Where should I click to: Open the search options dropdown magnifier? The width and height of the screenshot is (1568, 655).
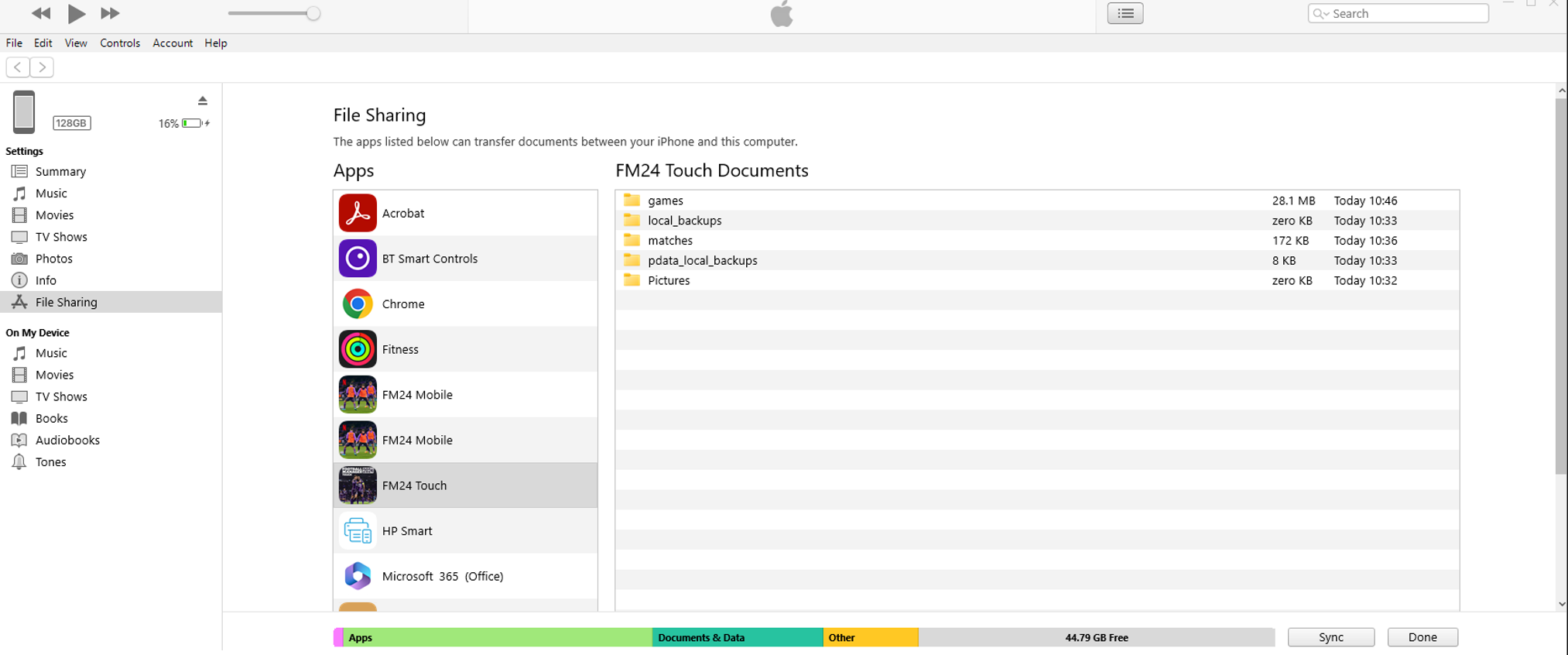[1320, 14]
